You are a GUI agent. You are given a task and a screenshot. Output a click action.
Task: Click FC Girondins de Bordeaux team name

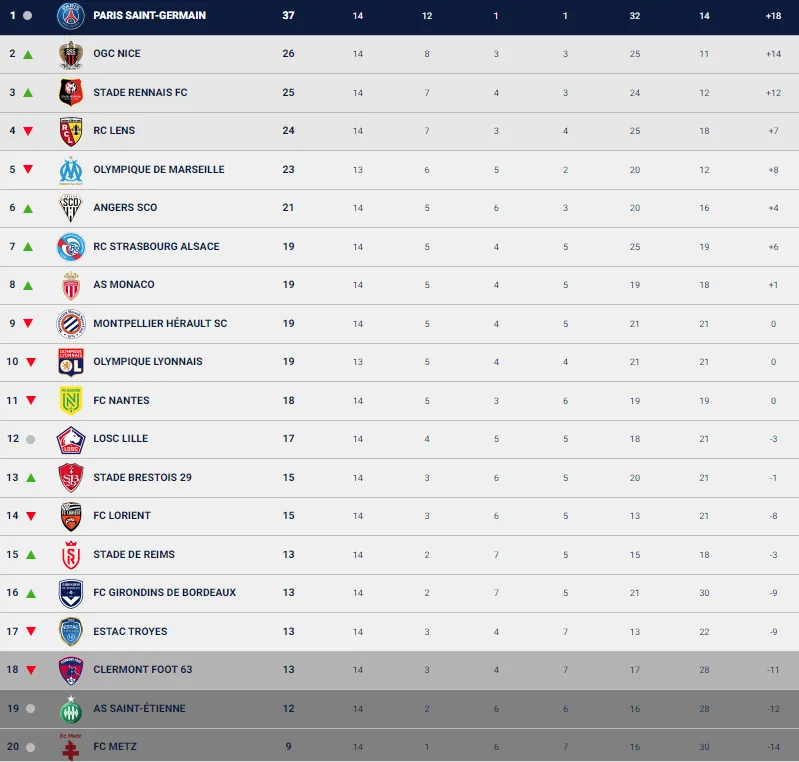[x=164, y=593]
